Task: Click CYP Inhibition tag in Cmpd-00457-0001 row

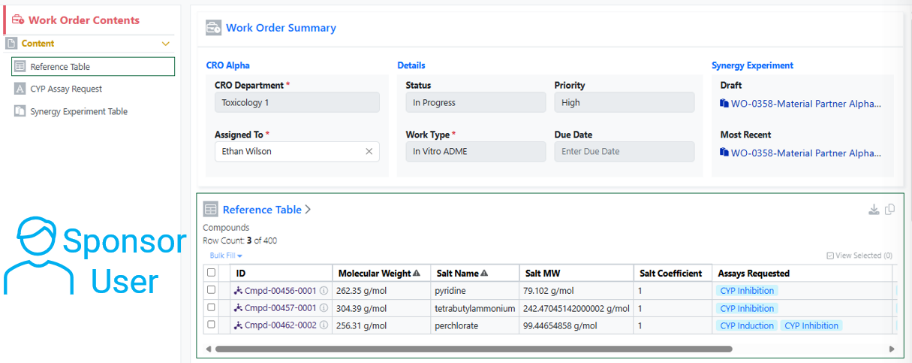Action: [x=747, y=308]
